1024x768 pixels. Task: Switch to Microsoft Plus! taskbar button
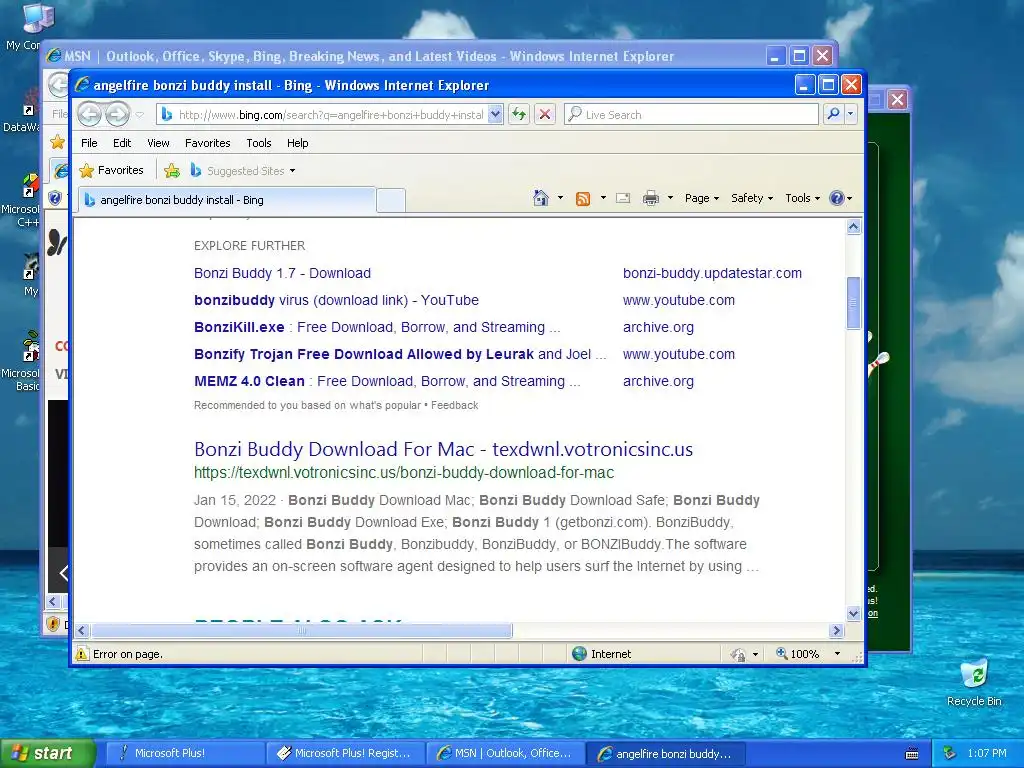tap(185, 753)
